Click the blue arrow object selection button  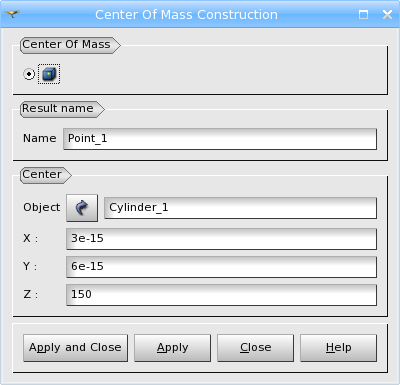pyautogui.click(x=82, y=208)
